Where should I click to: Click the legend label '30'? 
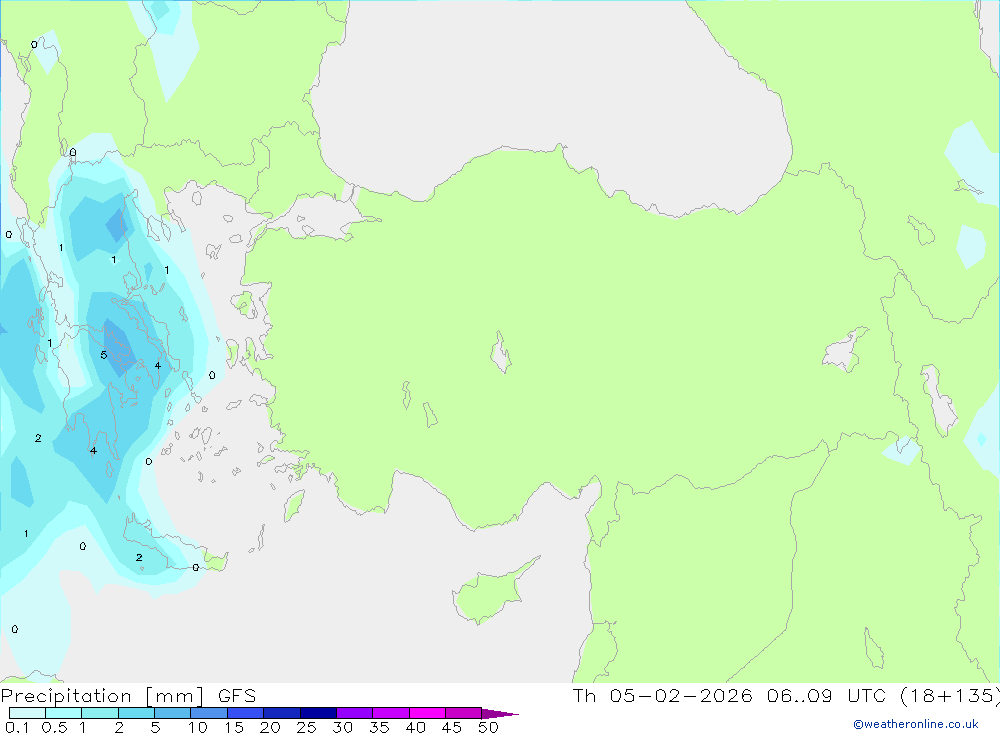(343, 727)
